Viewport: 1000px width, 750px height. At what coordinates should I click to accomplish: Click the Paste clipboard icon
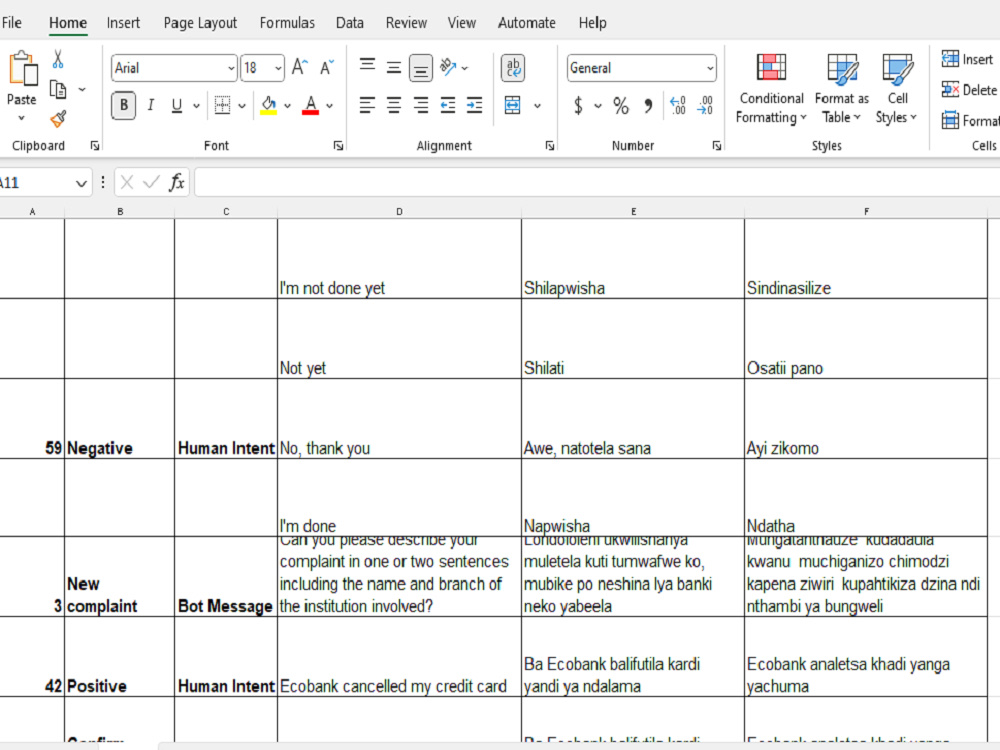[22, 68]
